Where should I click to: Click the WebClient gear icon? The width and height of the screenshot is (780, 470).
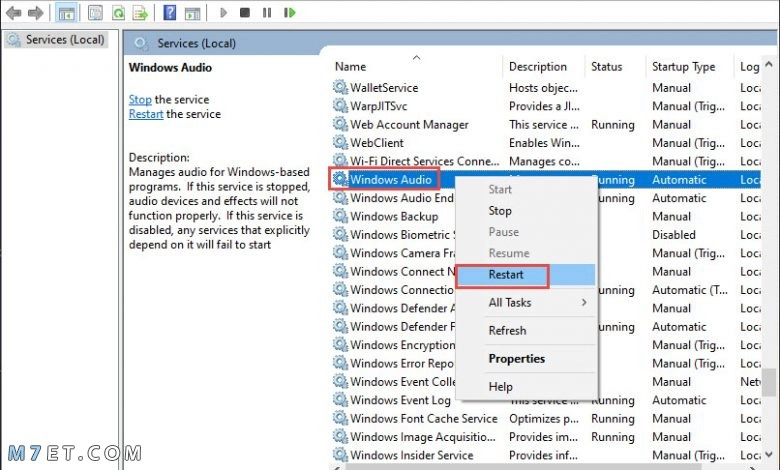(x=340, y=143)
